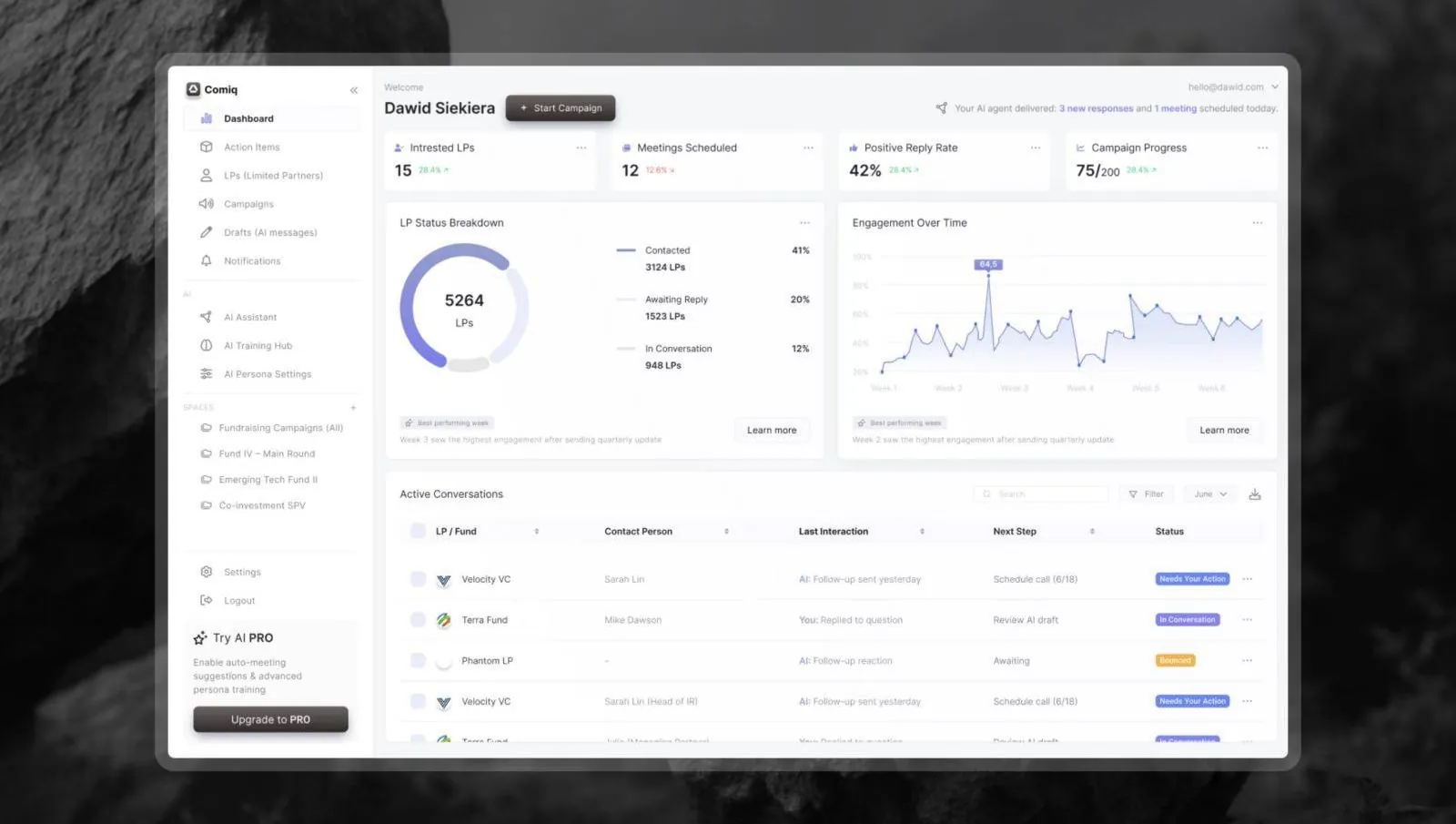Sort by LP / Fund column
The height and width of the screenshot is (824, 1456).
point(537,532)
